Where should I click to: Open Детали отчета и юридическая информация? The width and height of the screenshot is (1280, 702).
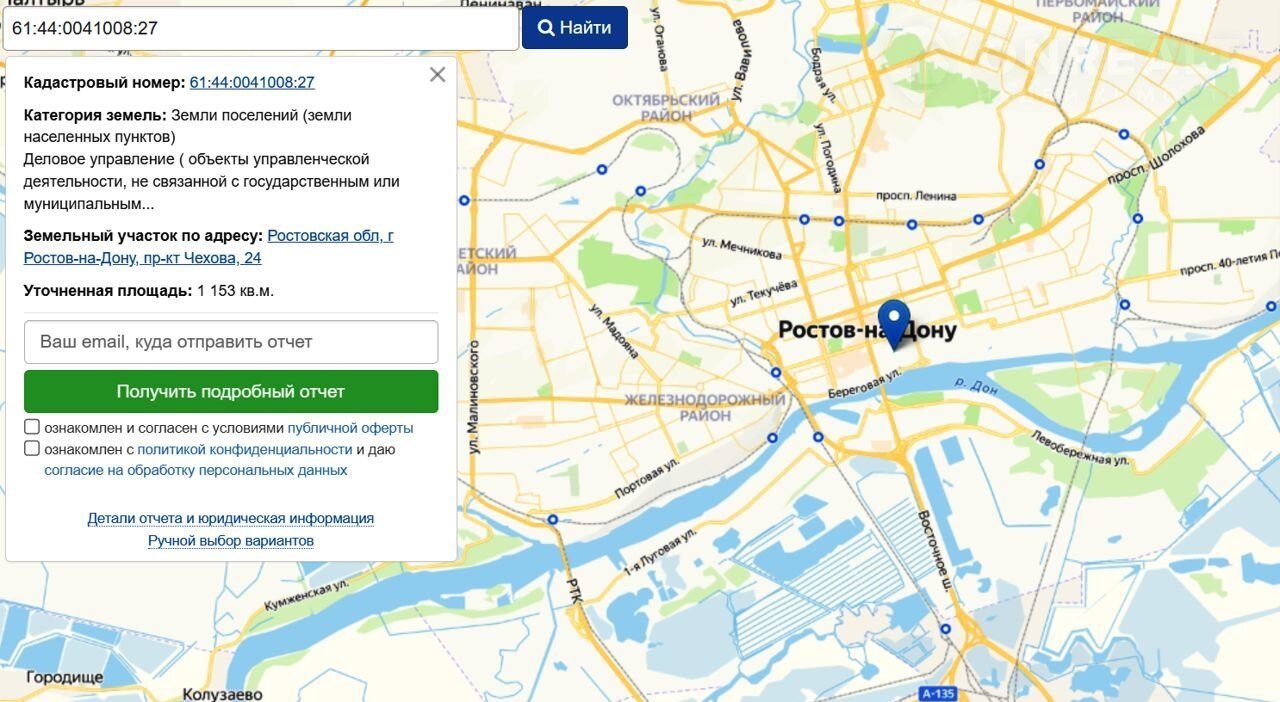pos(231,518)
